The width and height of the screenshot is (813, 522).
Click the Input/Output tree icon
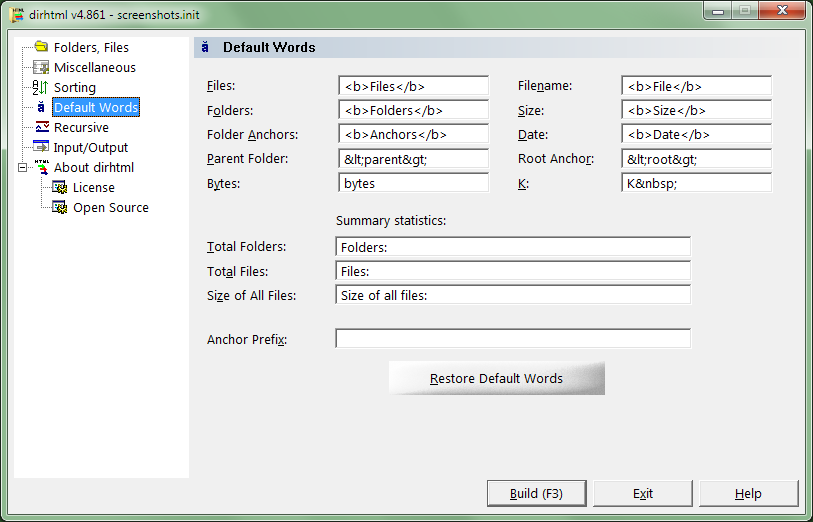point(41,147)
